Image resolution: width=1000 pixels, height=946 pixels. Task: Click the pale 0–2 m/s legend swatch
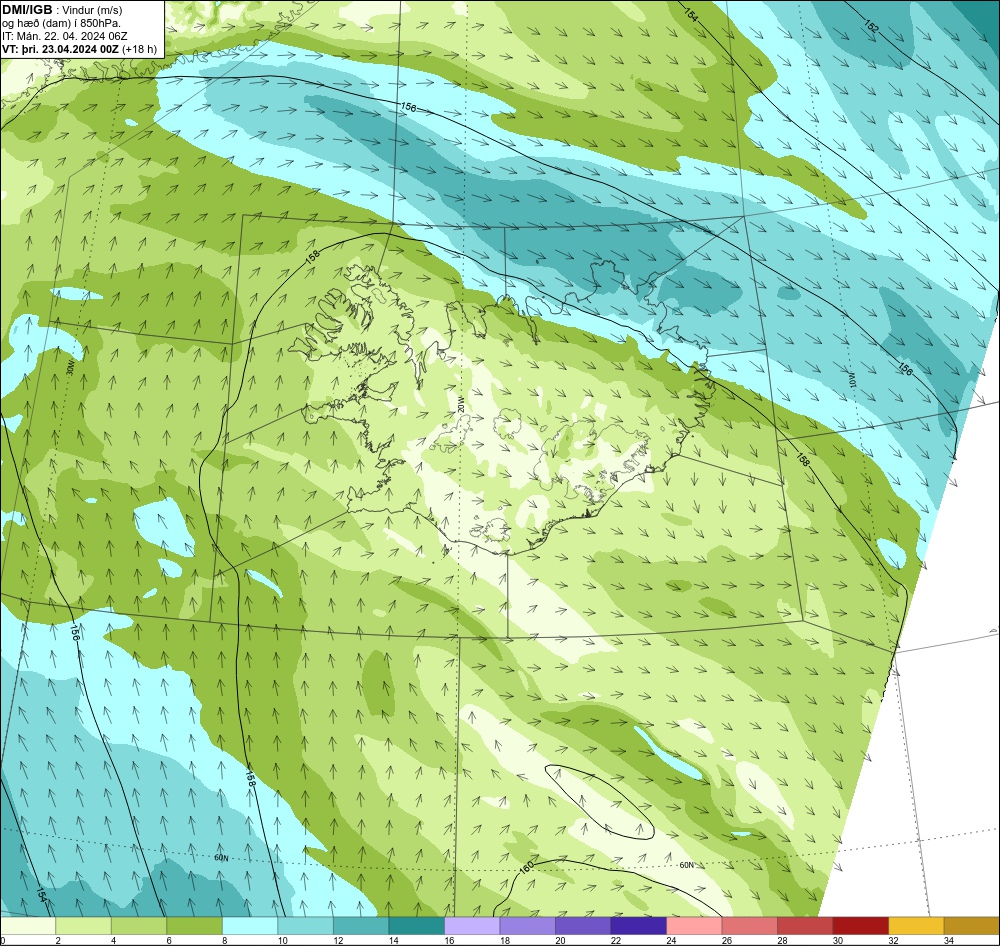click(28, 926)
